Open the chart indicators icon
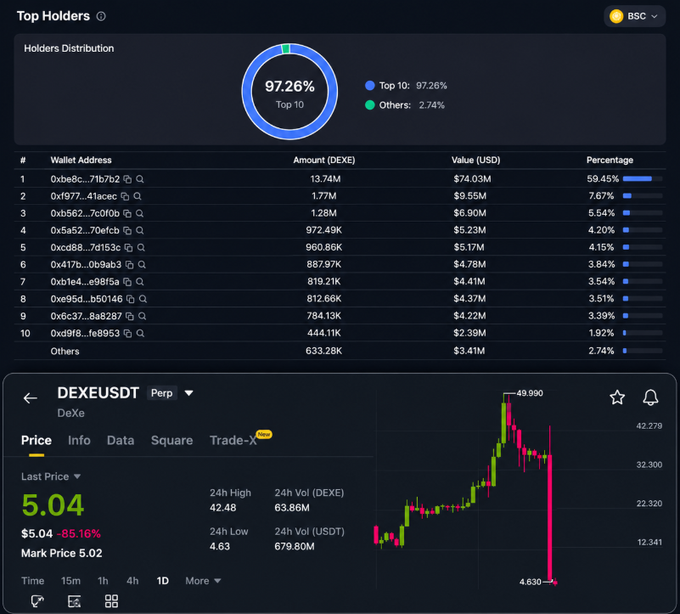Screen dimensions: 680x614 [x=74, y=601]
